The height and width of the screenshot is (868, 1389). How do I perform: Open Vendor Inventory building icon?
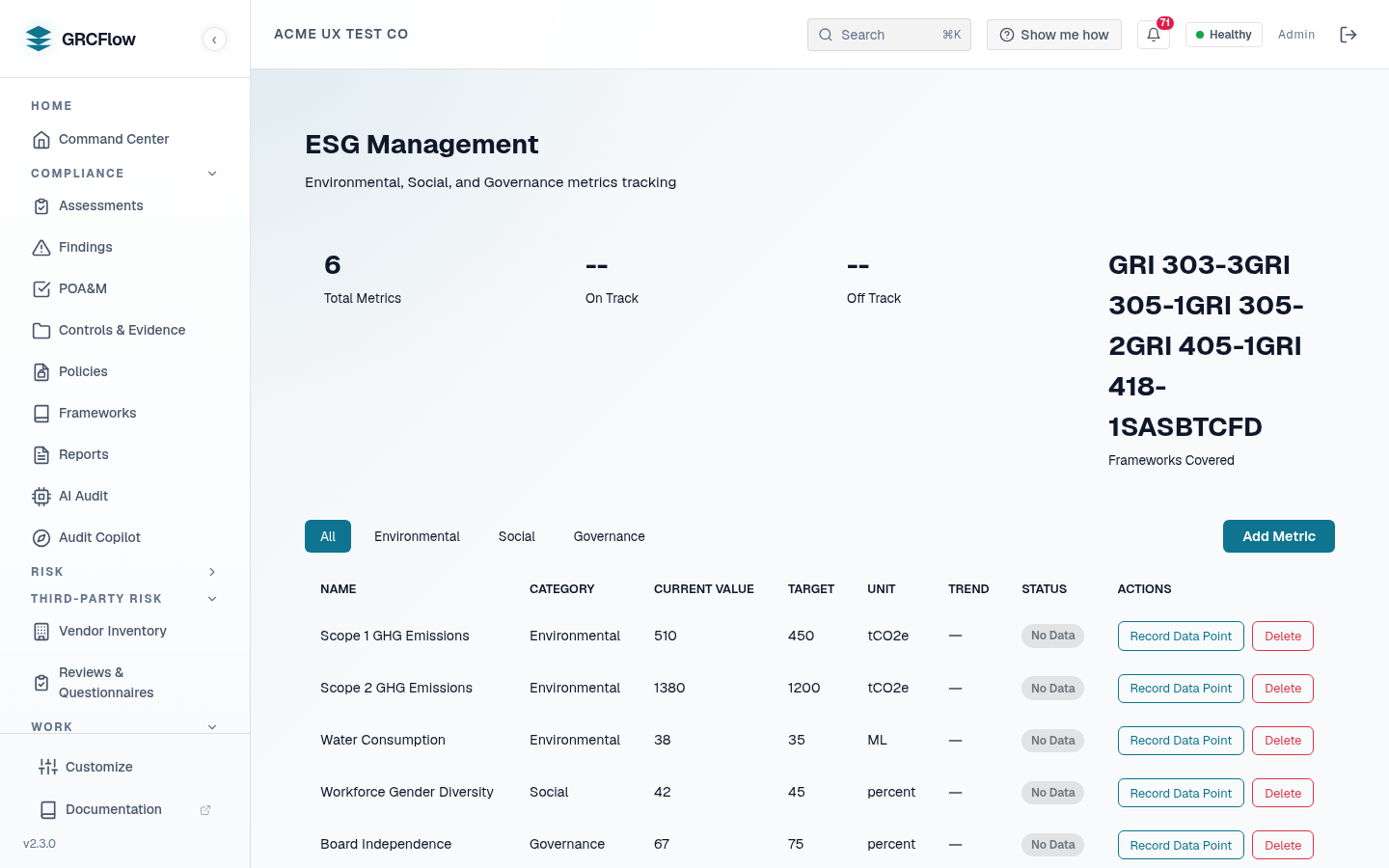tap(41, 632)
